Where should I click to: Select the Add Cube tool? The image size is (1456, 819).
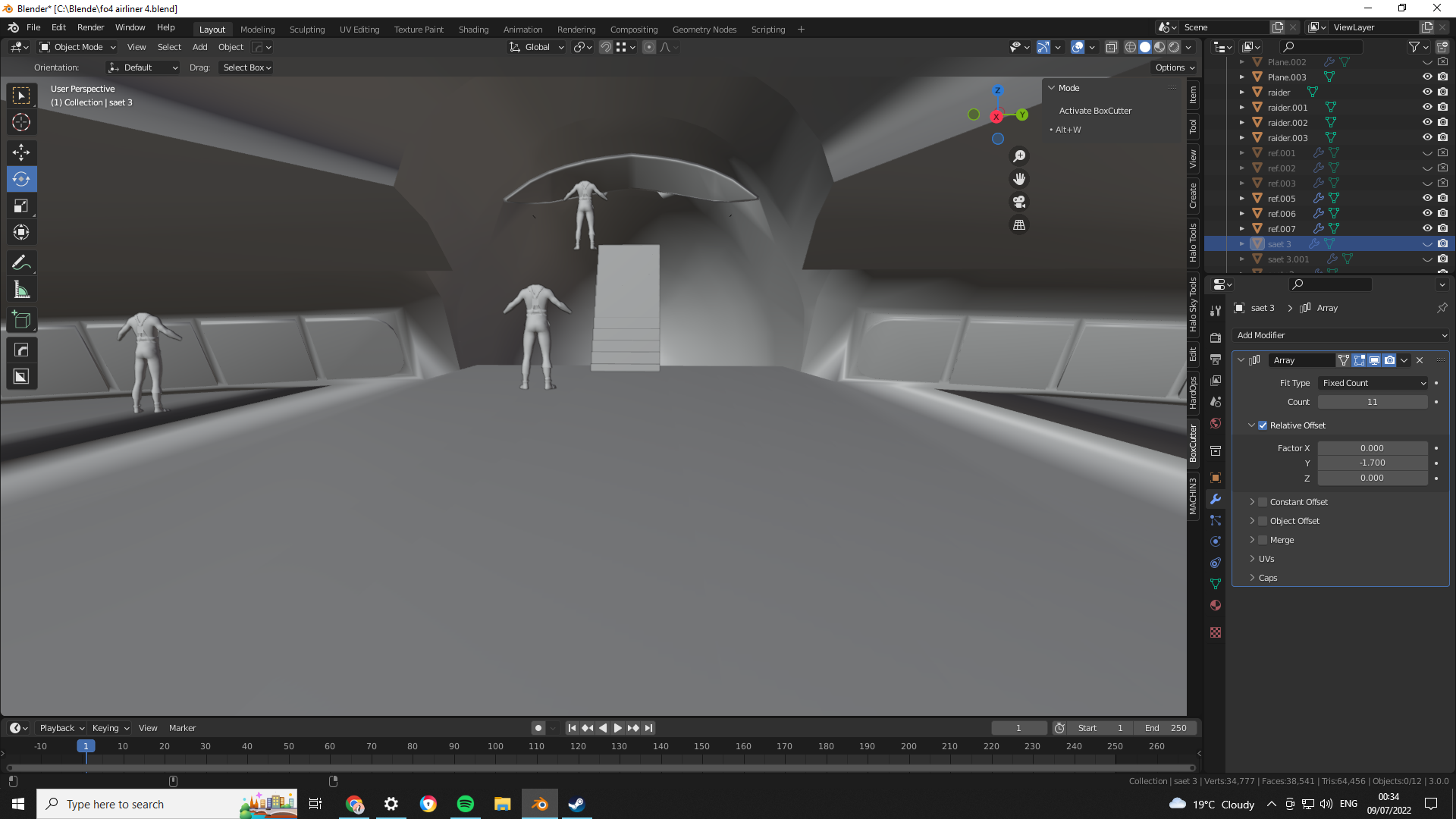click(x=21, y=320)
